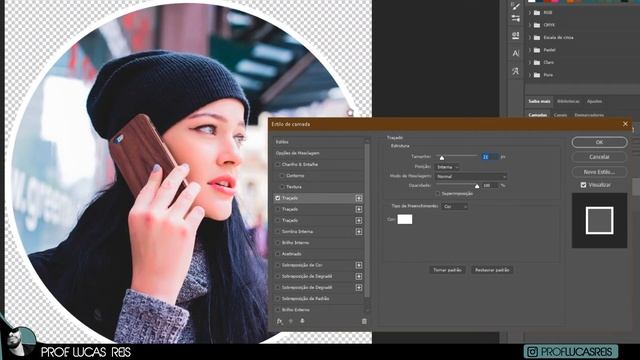Click the Restaurar padrão button

[x=492, y=270]
